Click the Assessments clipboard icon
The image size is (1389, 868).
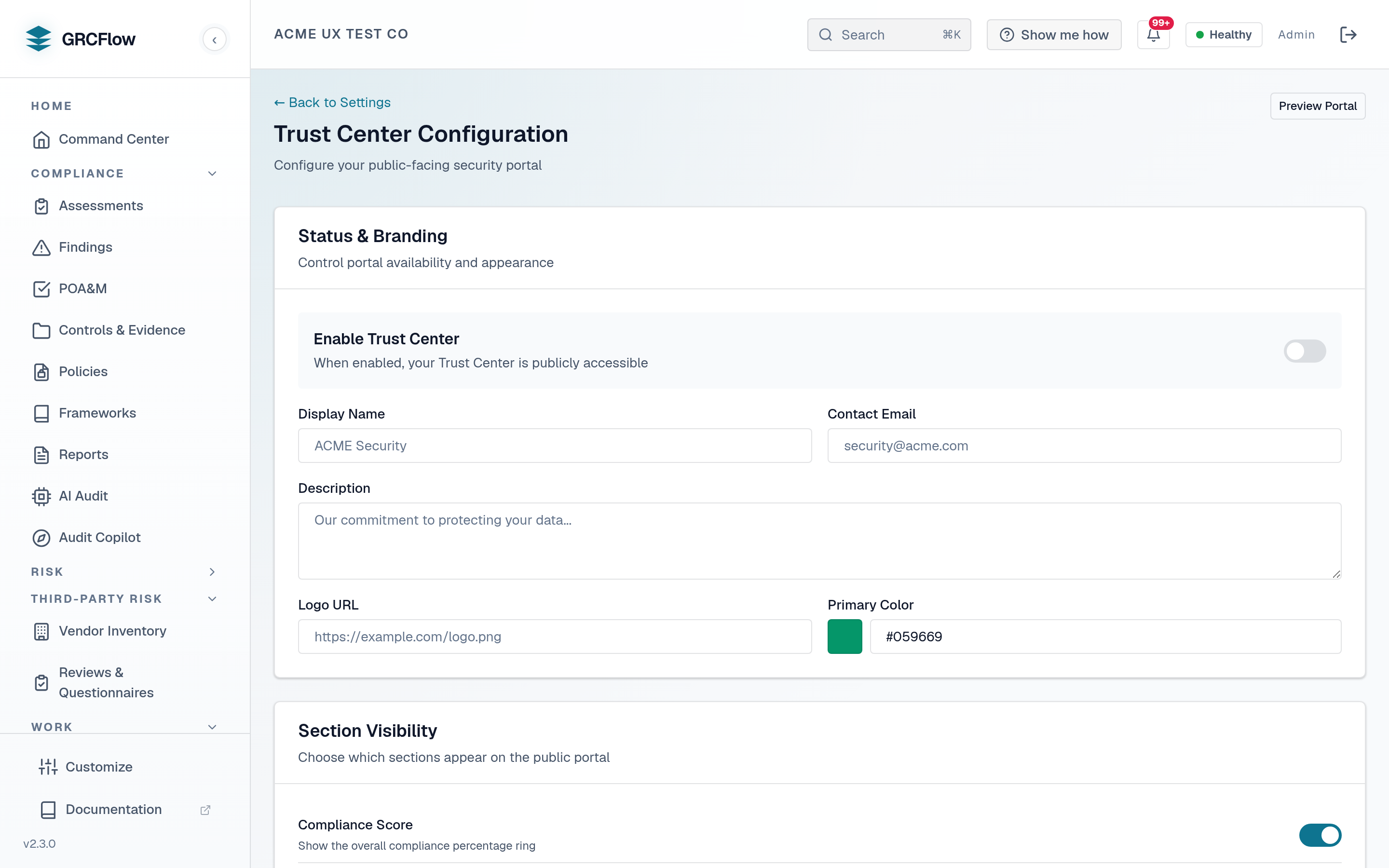click(x=41, y=206)
